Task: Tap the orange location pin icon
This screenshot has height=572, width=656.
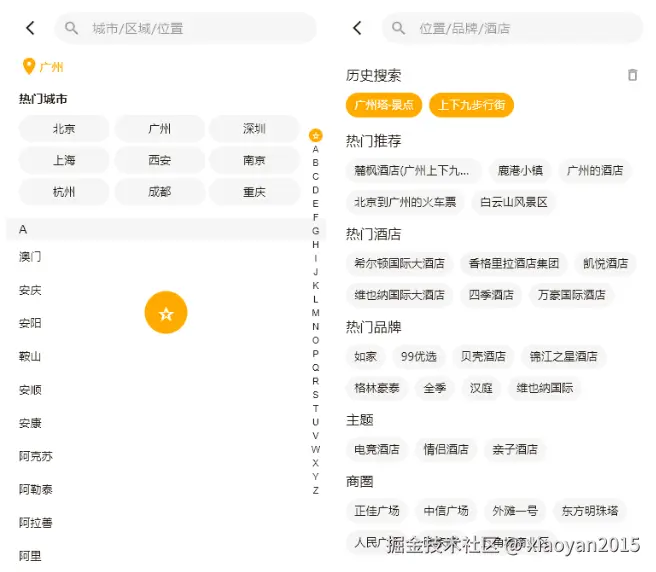Action: [x=28, y=67]
